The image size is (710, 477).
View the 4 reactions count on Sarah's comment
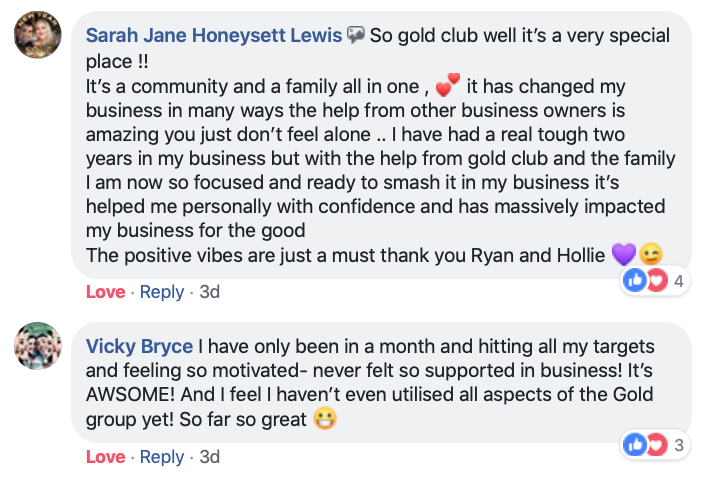[678, 281]
